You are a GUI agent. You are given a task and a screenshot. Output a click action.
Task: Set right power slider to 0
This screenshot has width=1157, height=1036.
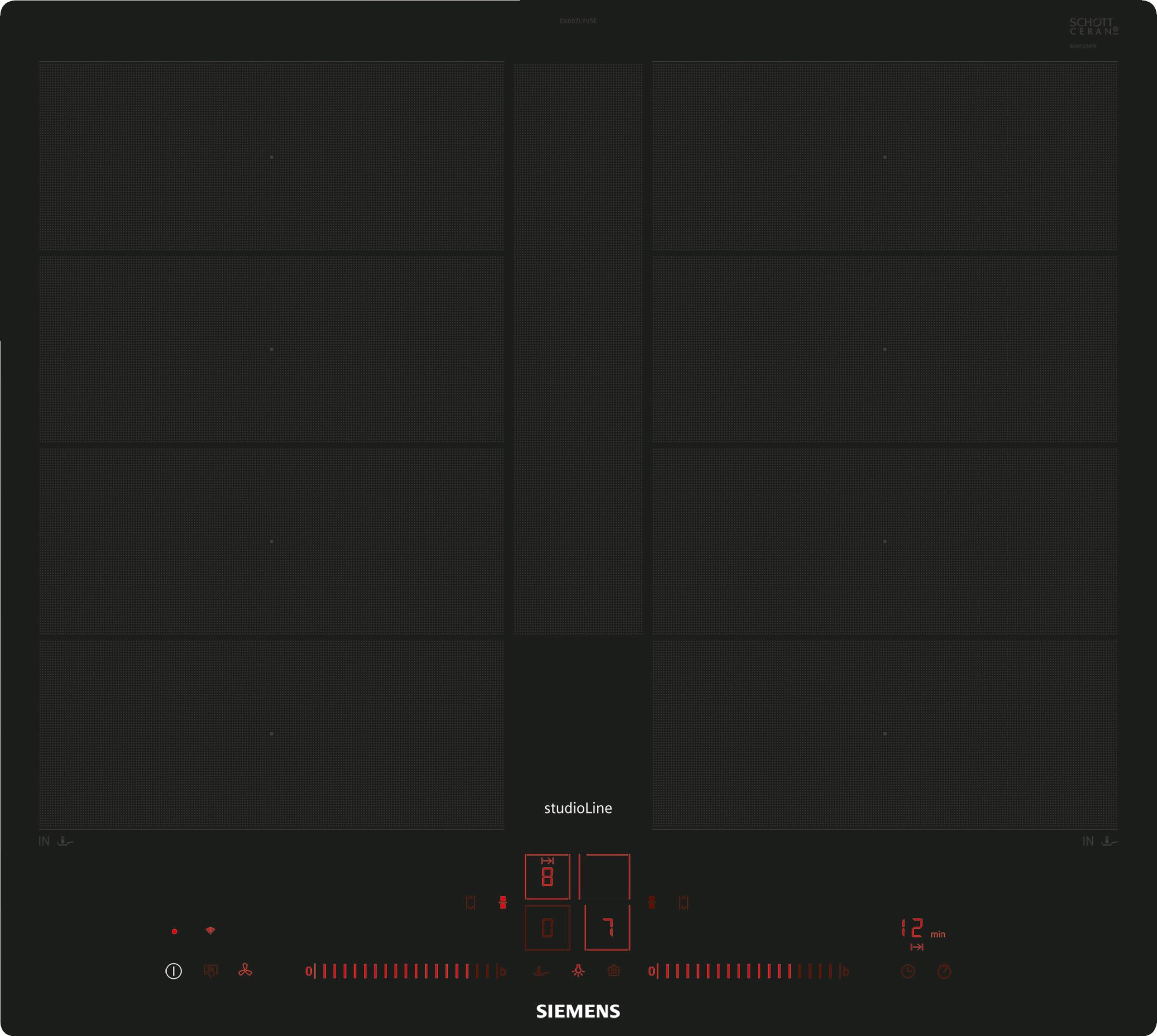click(651, 971)
